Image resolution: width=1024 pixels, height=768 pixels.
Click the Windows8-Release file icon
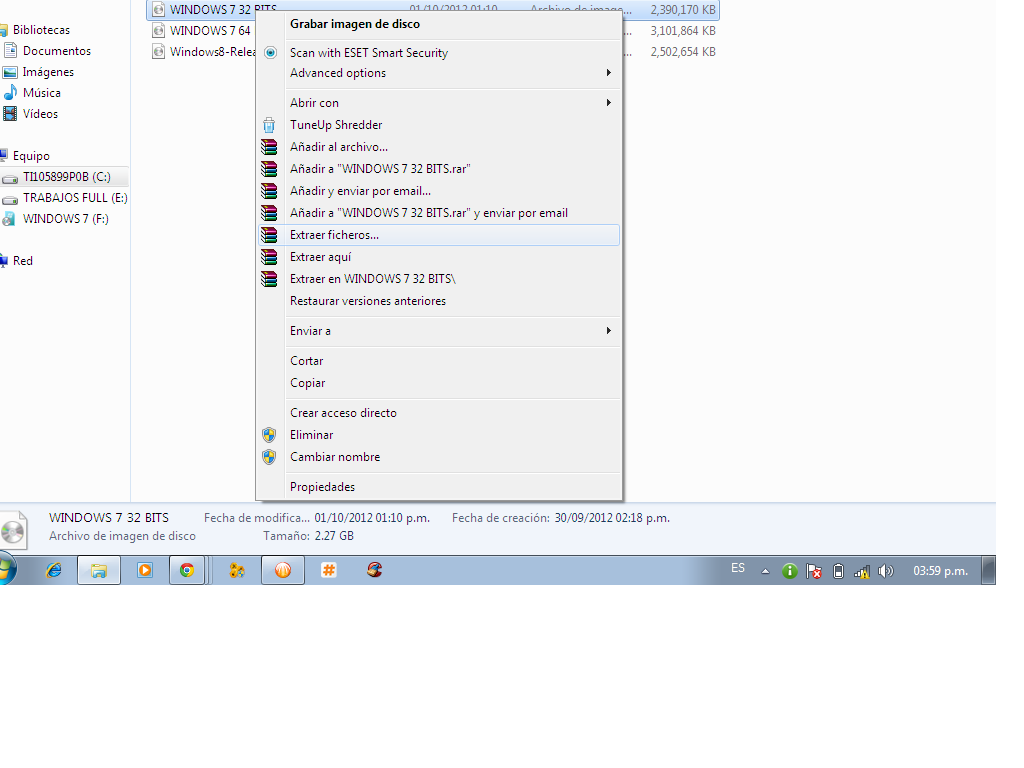coord(158,52)
